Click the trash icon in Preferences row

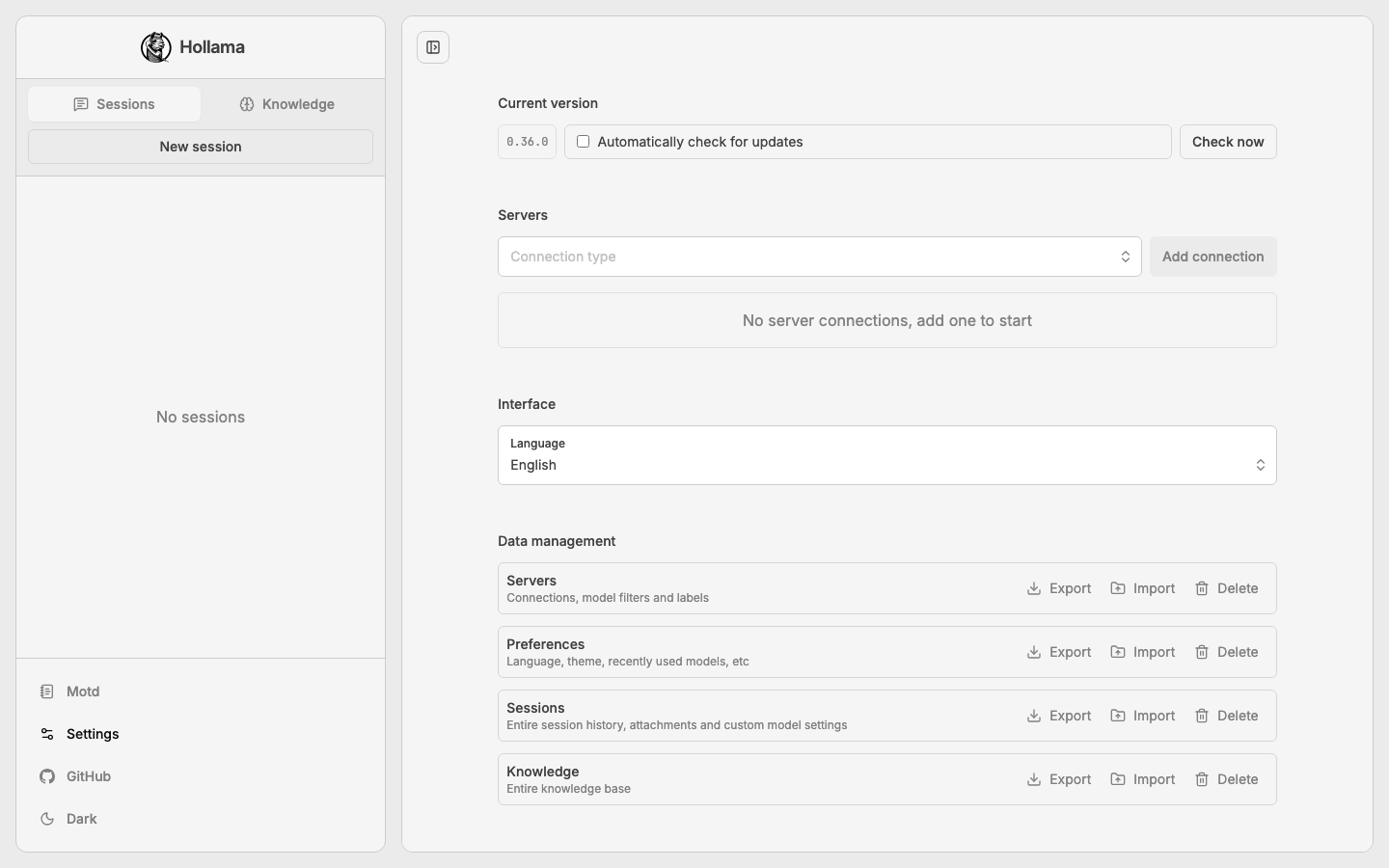pyautogui.click(x=1202, y=652)
